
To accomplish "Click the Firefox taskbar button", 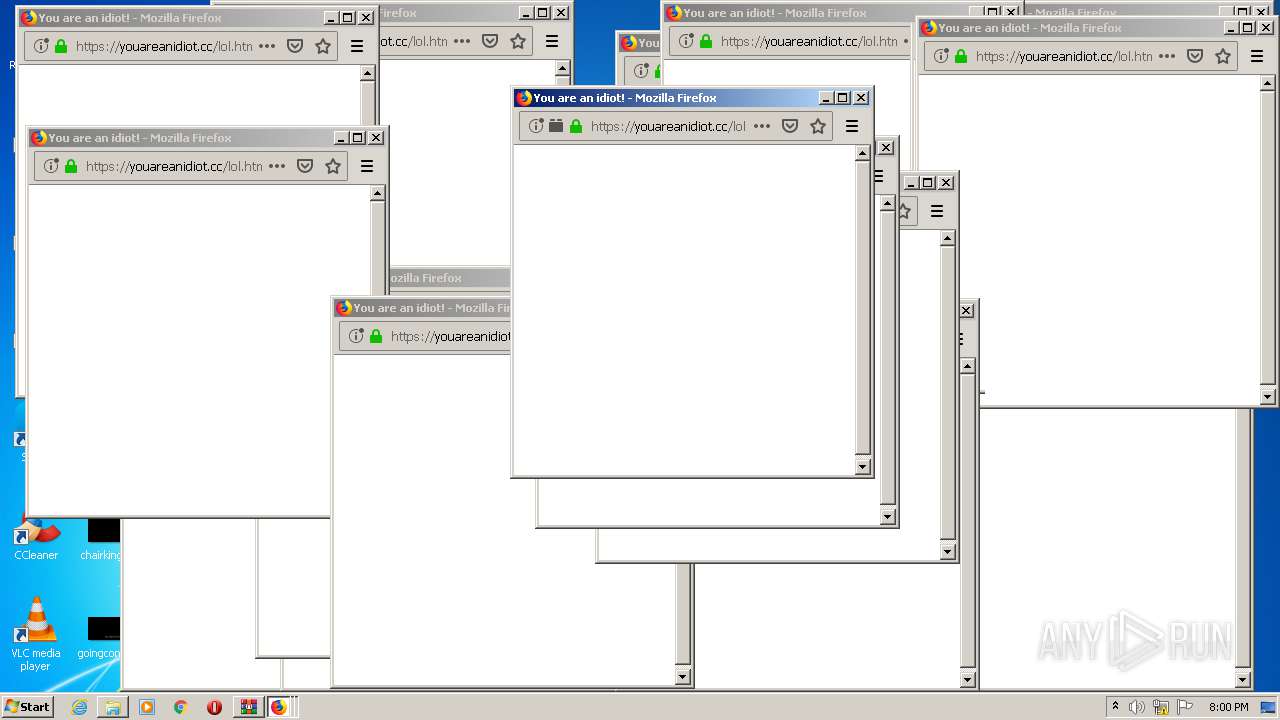I will [279, 707].
